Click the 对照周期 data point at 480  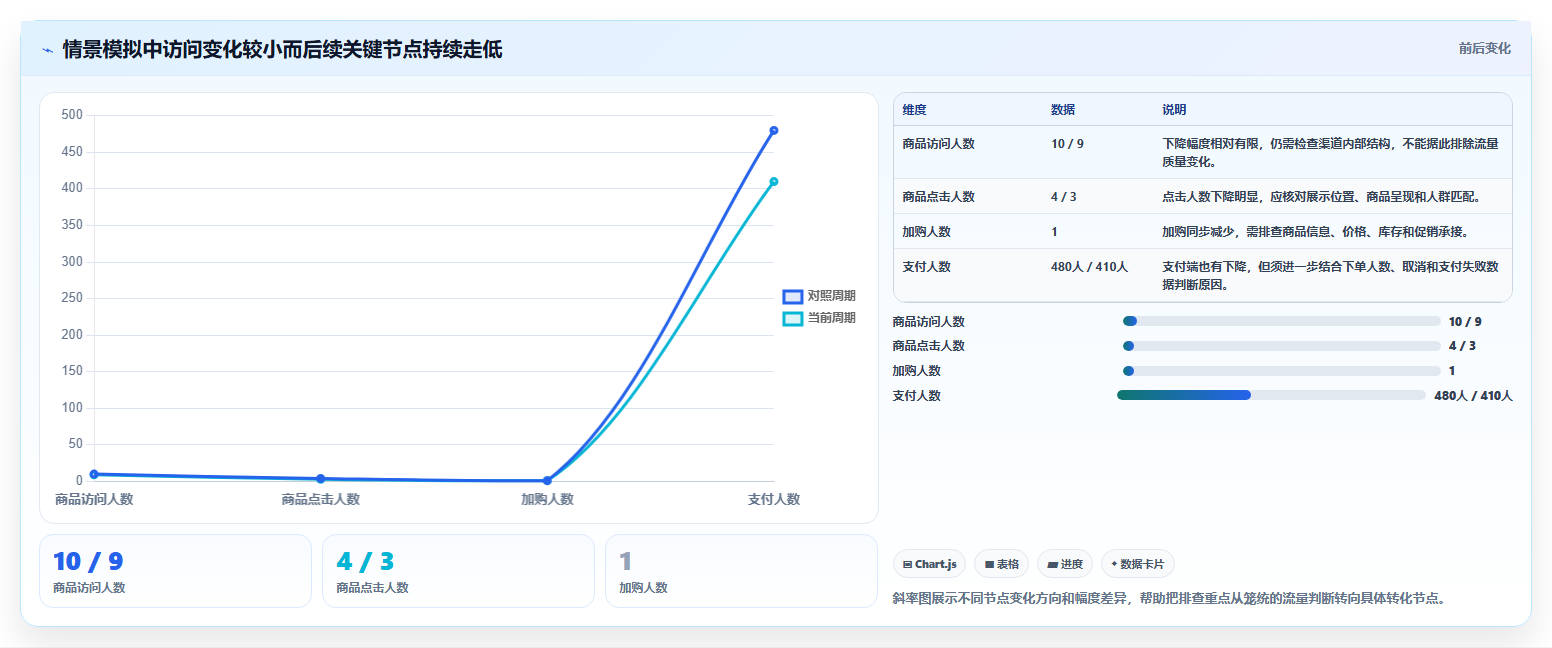(774, 130)
